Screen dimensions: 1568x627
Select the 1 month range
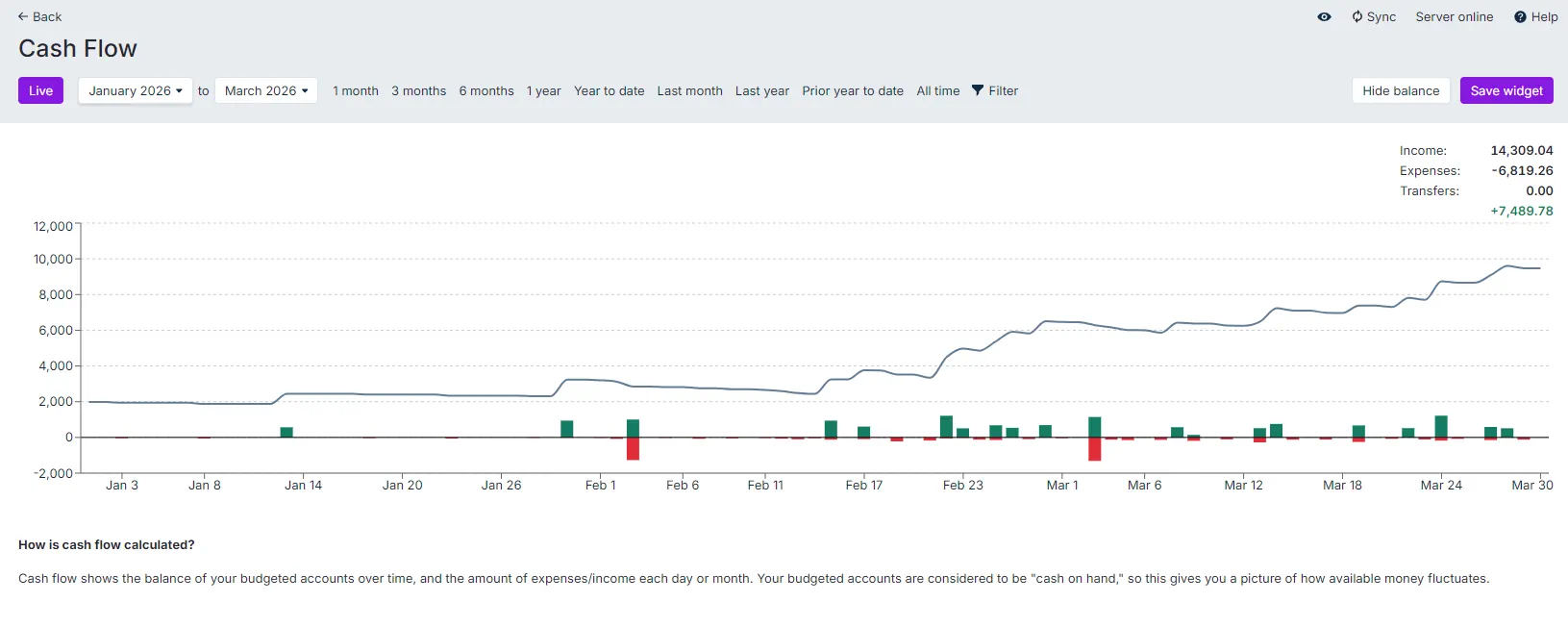tap(356, 90)
